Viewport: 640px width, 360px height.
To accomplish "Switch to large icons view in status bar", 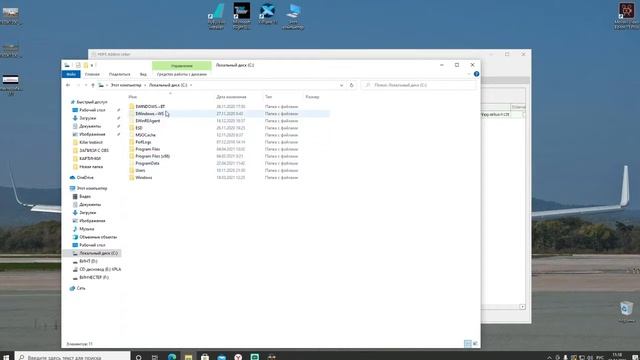I will tap(475, 344).
